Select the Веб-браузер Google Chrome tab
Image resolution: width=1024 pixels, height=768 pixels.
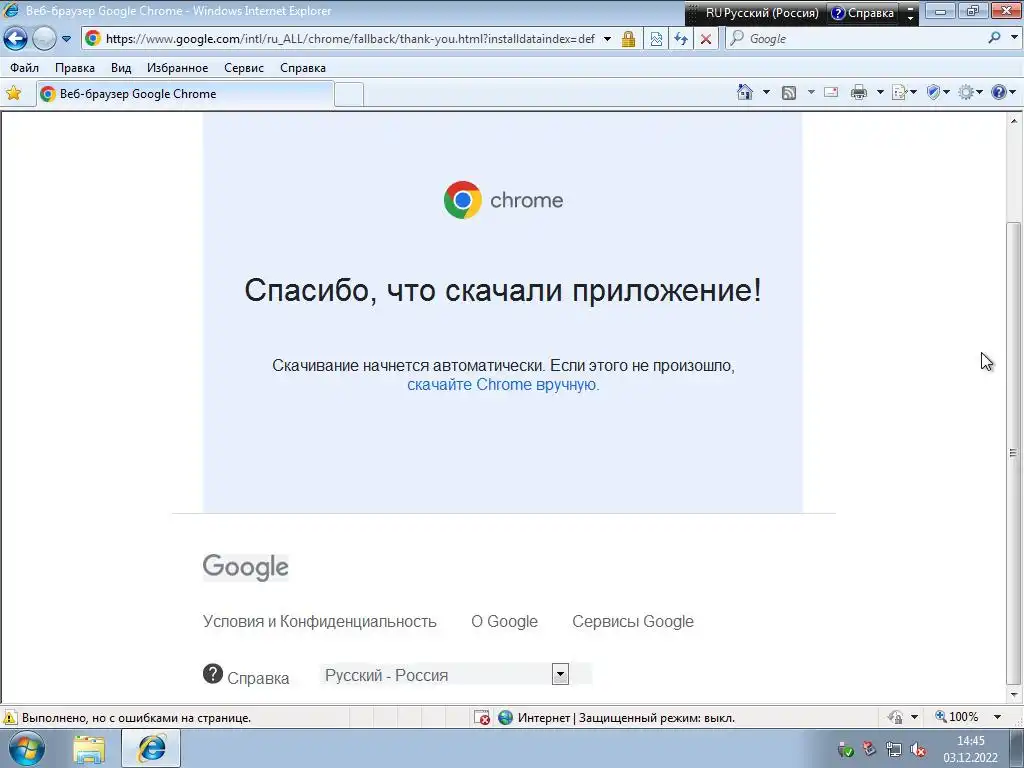click(185, 94)
